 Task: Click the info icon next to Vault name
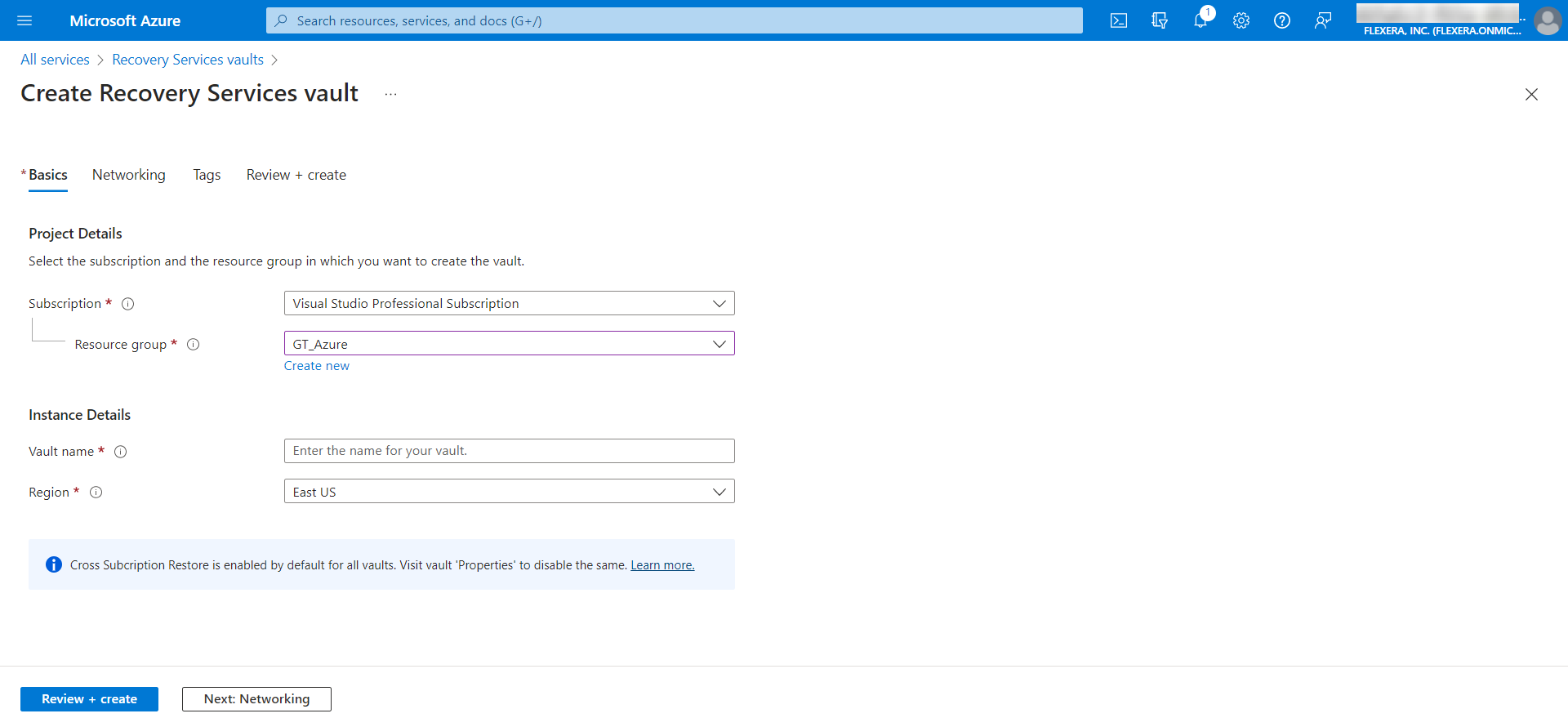point(121,452)
